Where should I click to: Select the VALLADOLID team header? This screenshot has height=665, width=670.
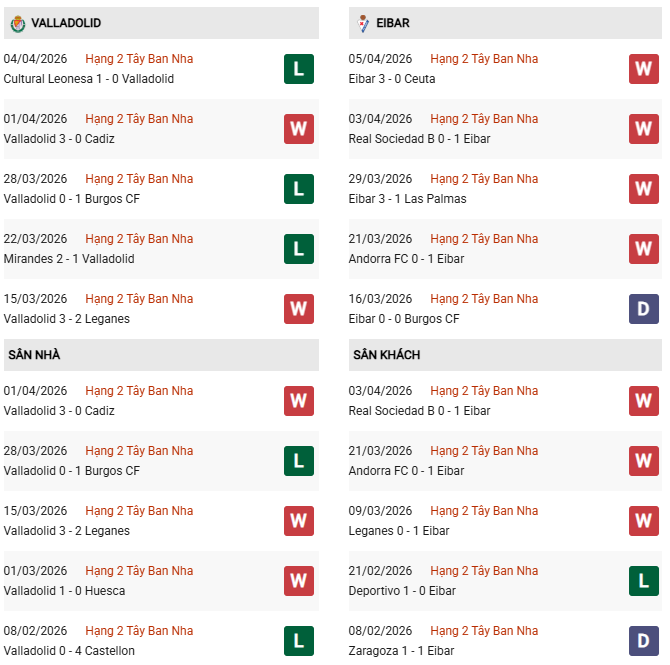pos(66,23)
